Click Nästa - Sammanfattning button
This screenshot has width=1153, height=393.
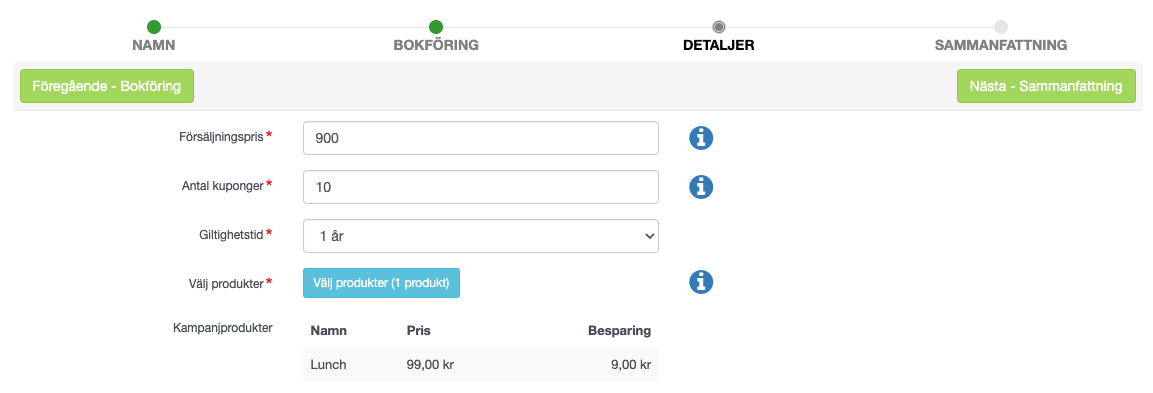pyautogui.click(x=1046, y=86)
